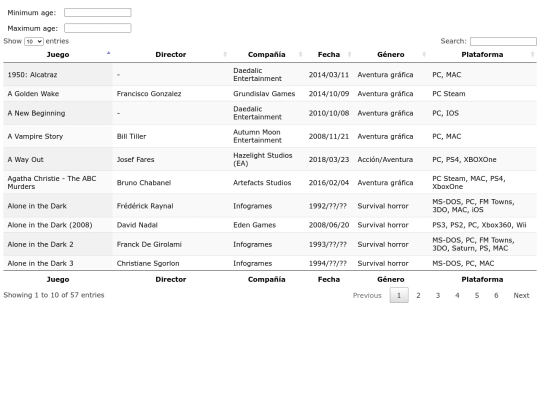Click company Artefacts Studios cell
This screenshot has height=405, width=540.
267,183
